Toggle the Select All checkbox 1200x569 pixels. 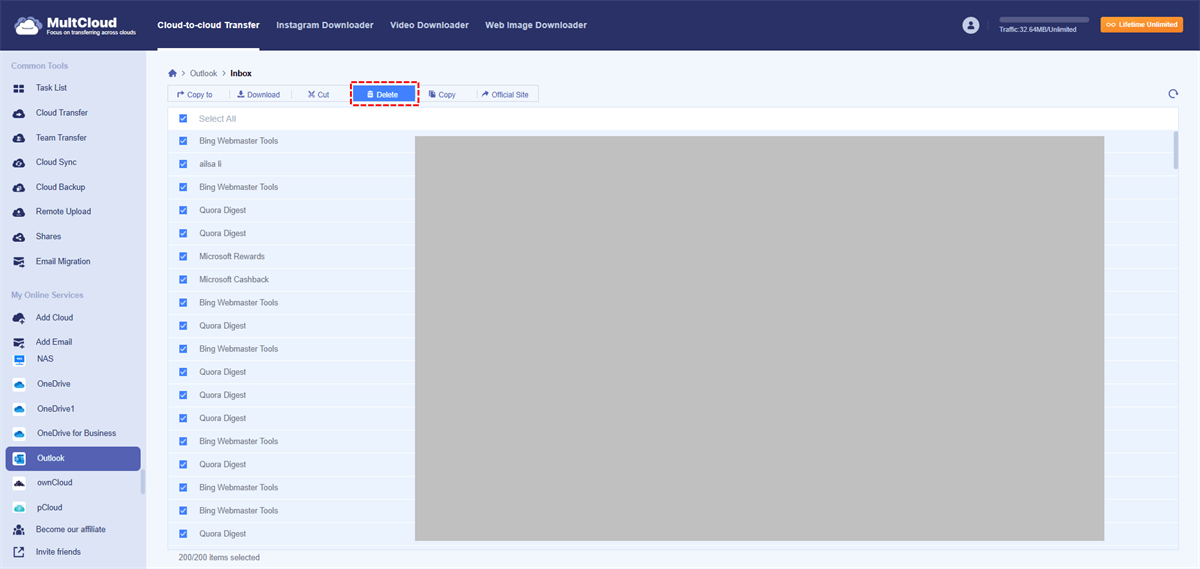183,118
